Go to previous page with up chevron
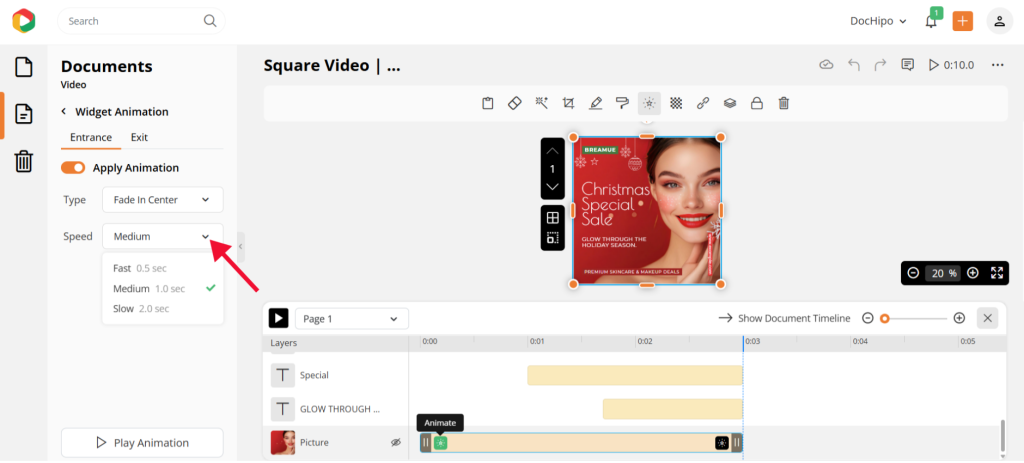Screen dimensions: 1024x463 (x=552, y=150)
